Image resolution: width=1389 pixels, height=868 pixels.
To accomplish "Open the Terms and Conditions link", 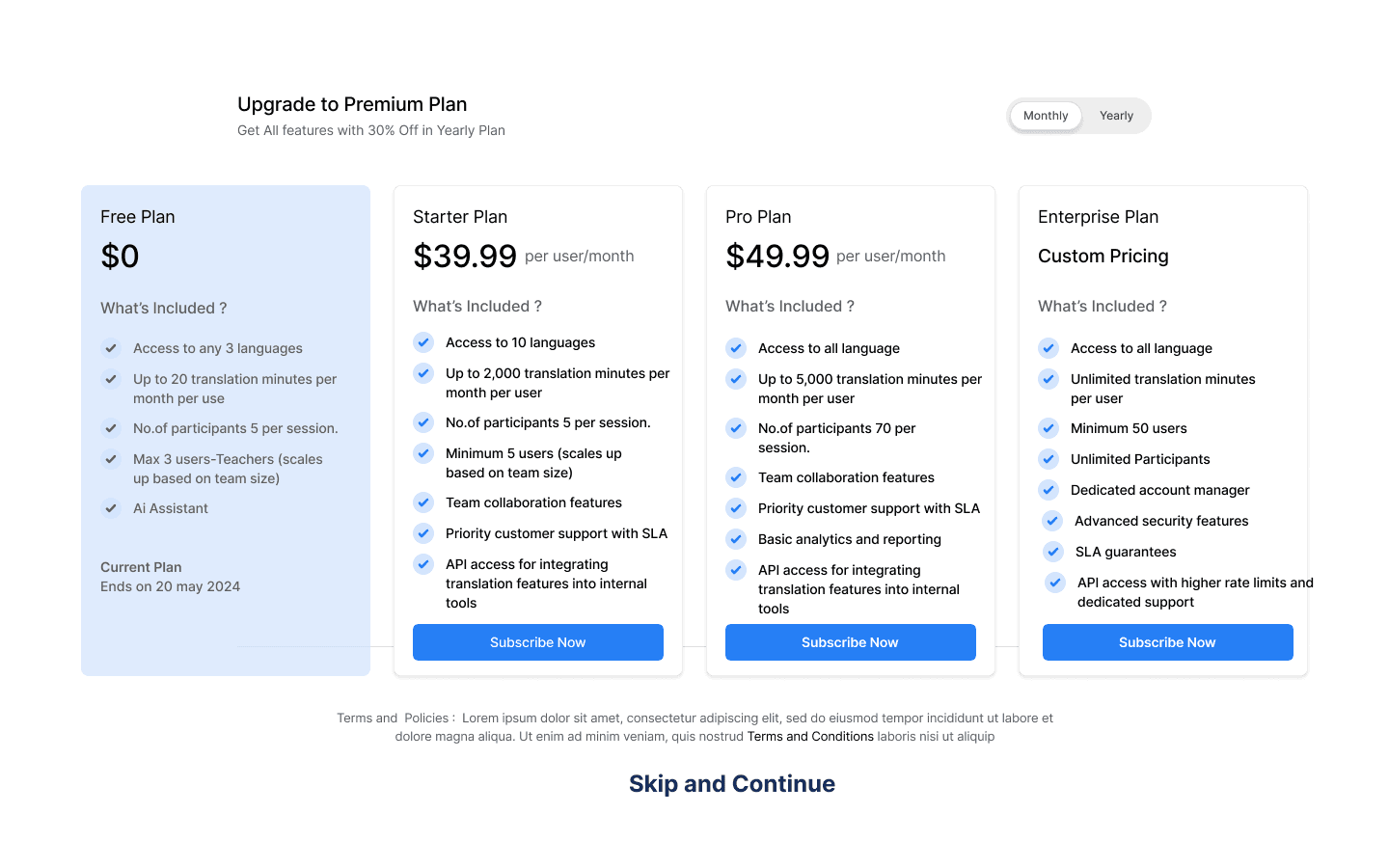I will pos(810,737).
